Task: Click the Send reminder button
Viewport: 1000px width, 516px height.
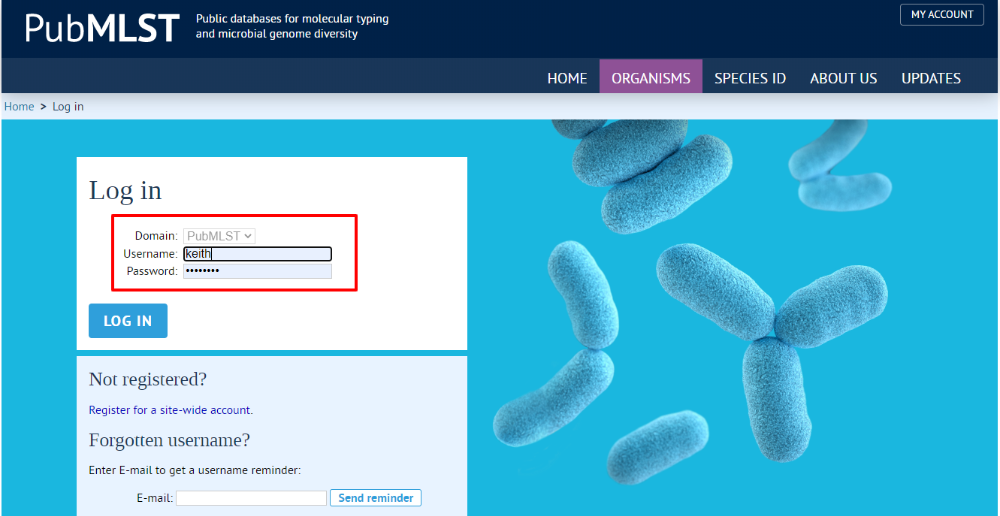Action: point(376,498)
